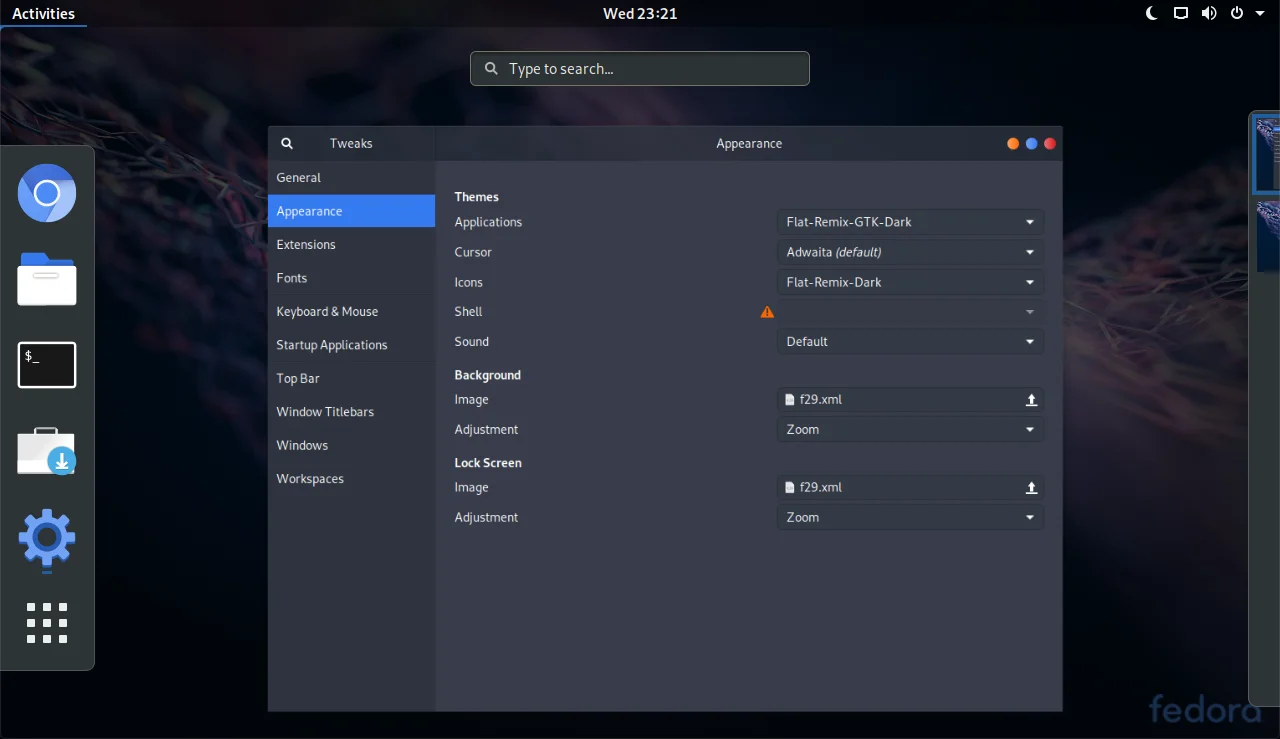The height and width of the screenshot is (739, 1280).
Task: Open the Cursor theme dropdown
Action: pyautogui.click(x=910, y=252)
